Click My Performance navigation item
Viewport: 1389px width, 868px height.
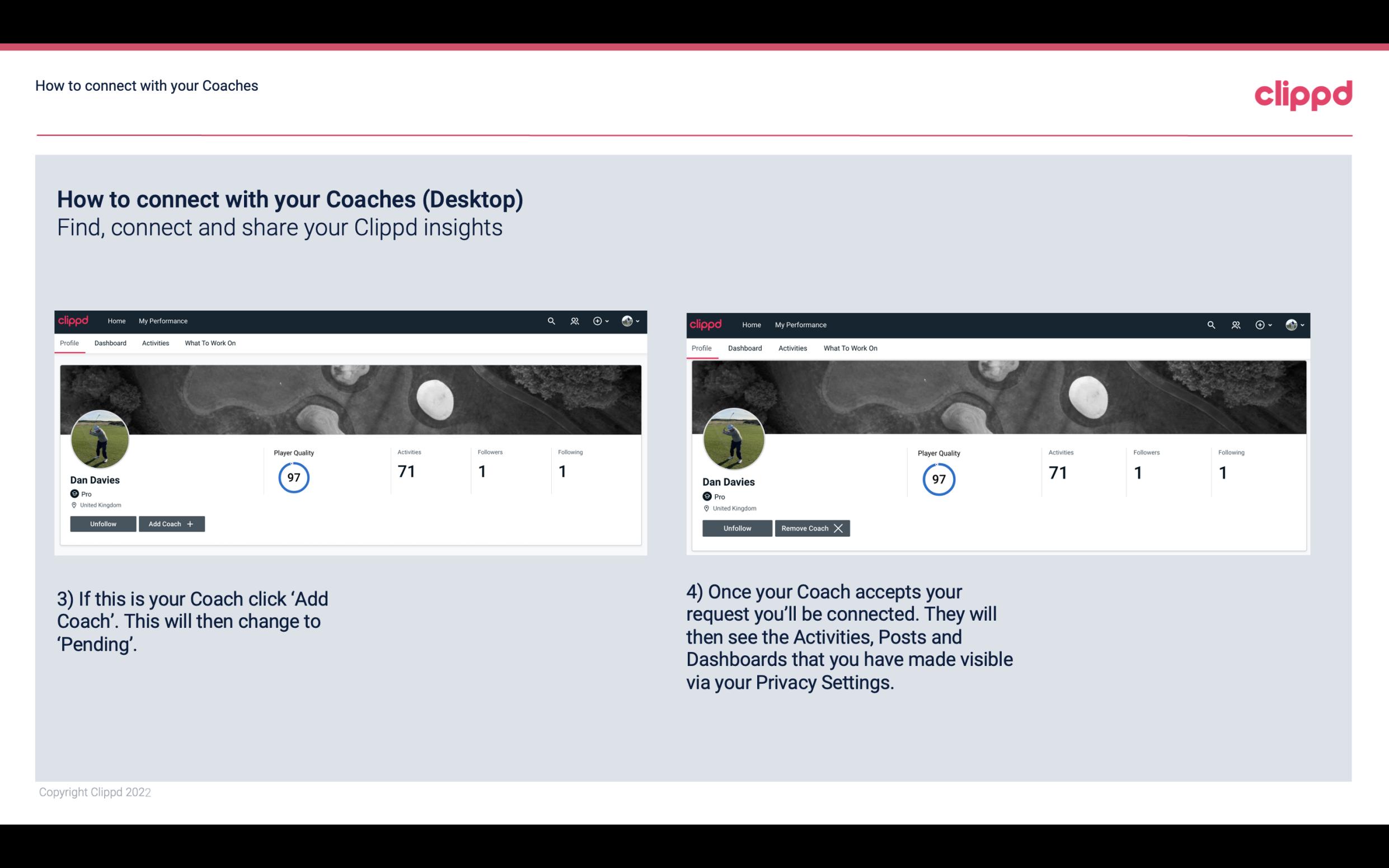[x=162, y=321]
